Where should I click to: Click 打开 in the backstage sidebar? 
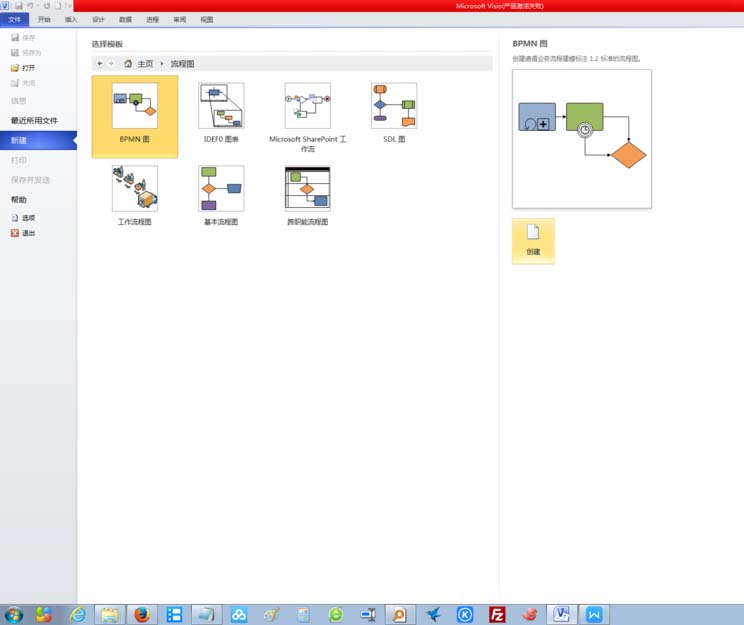(x=23, y=68)
